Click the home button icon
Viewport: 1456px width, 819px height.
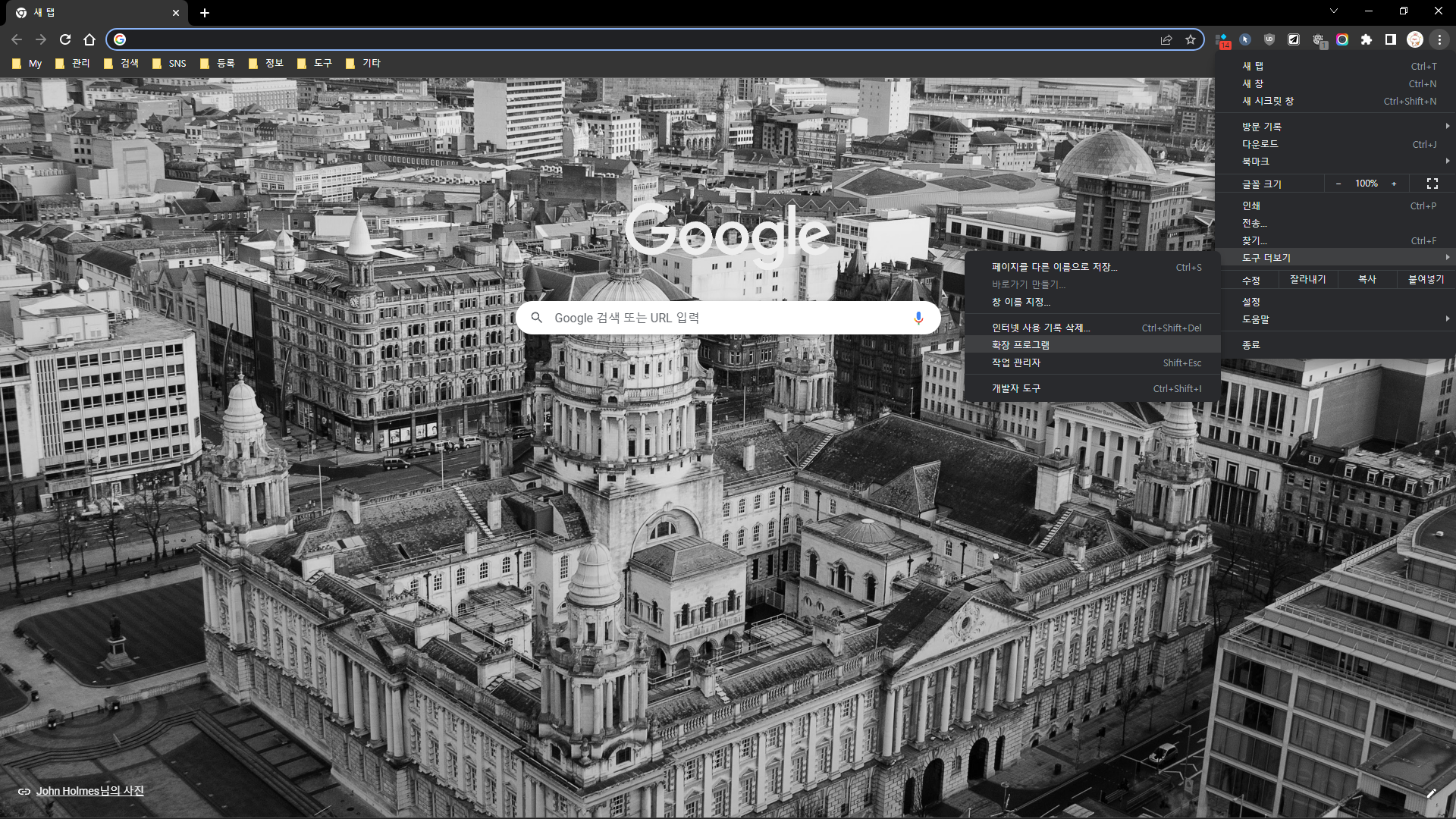[x=89, y=39]
